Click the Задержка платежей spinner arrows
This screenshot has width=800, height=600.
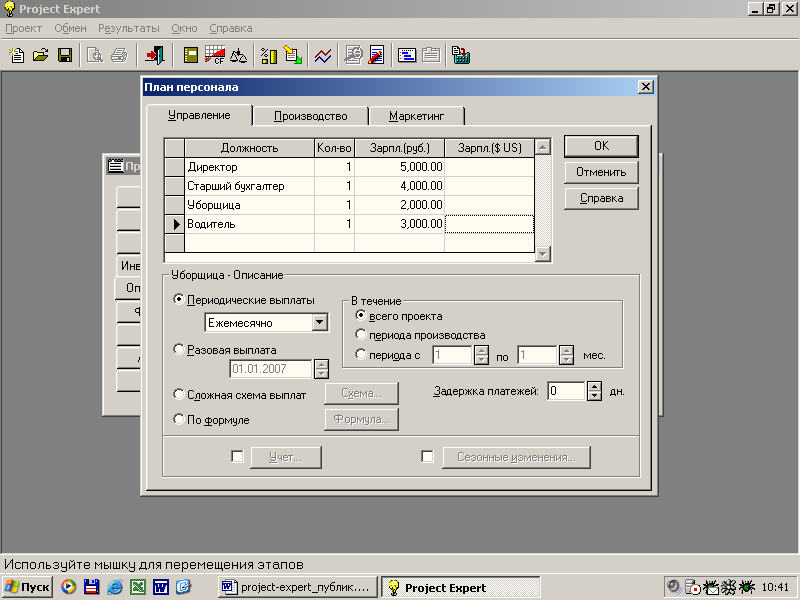(594, 391)
